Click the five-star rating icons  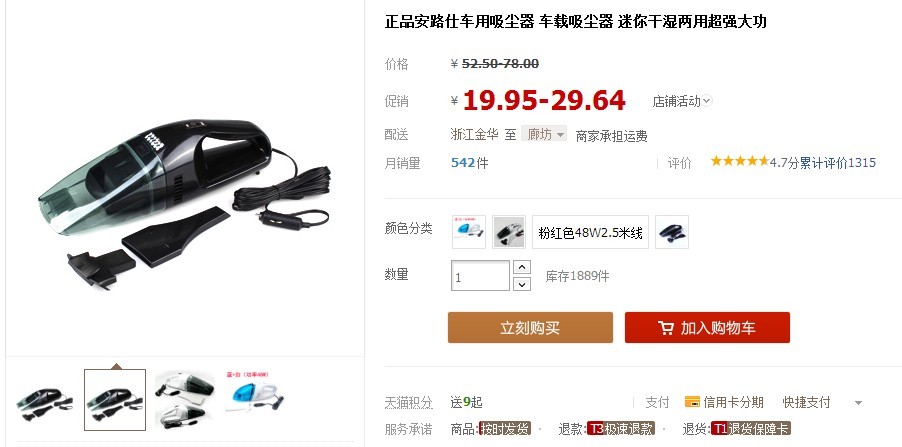pos(739,162)
